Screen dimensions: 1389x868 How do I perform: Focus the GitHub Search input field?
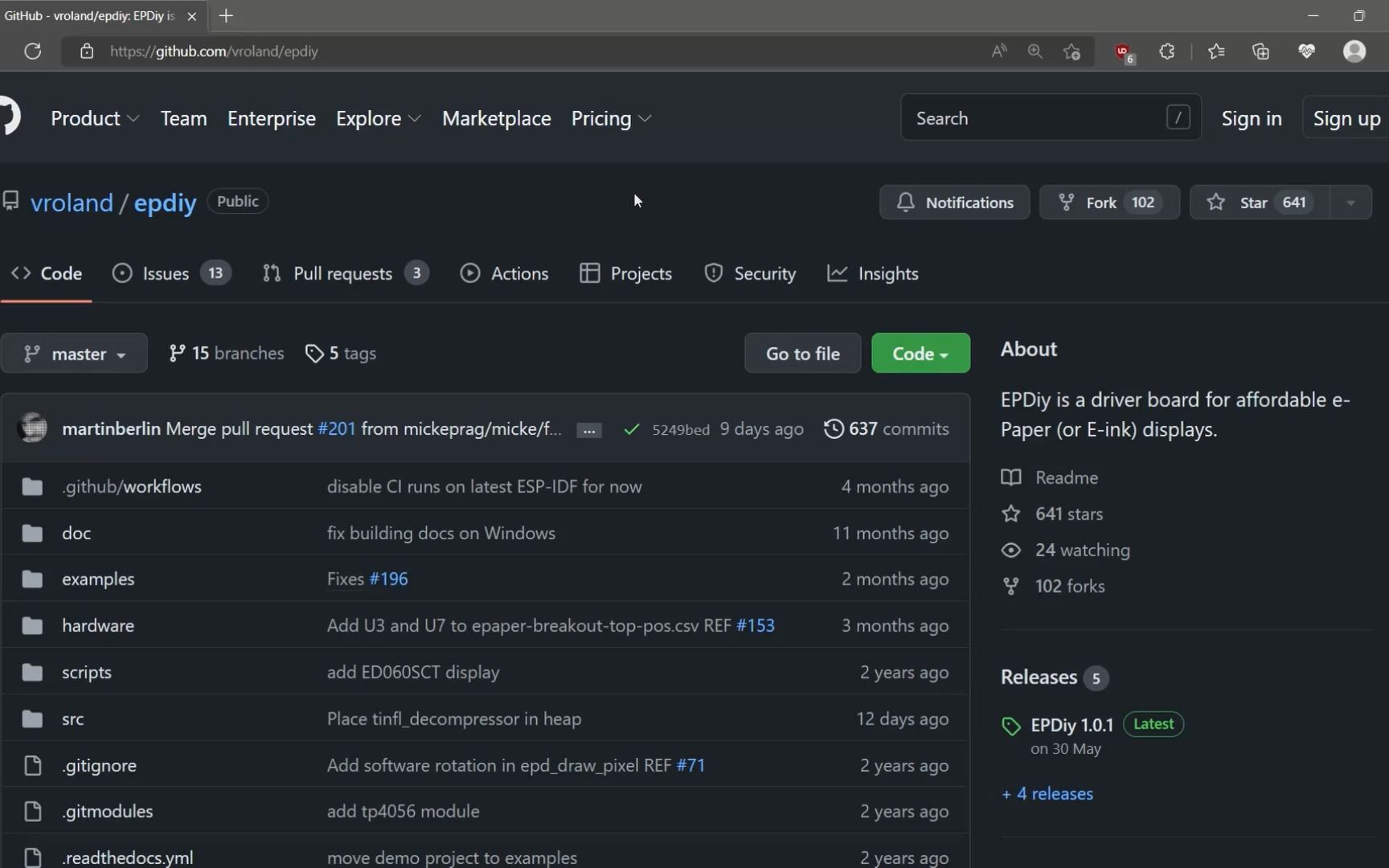(1051, 117)
